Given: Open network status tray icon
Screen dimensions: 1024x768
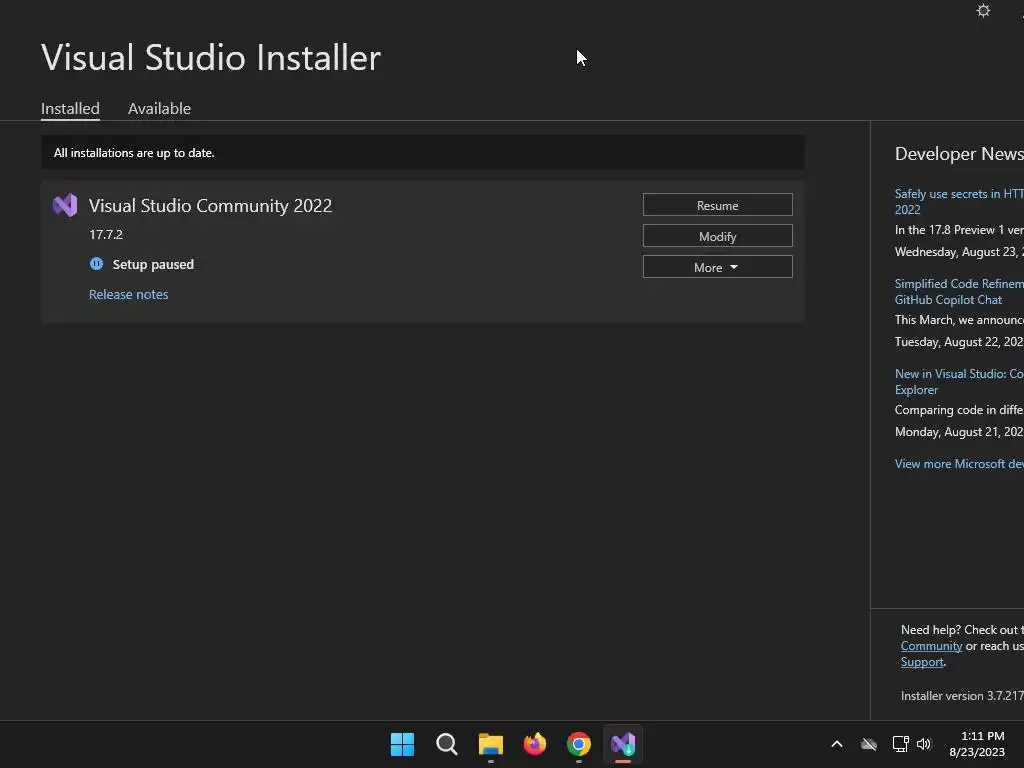Looking at the screenshot, I should pos(900,744).
